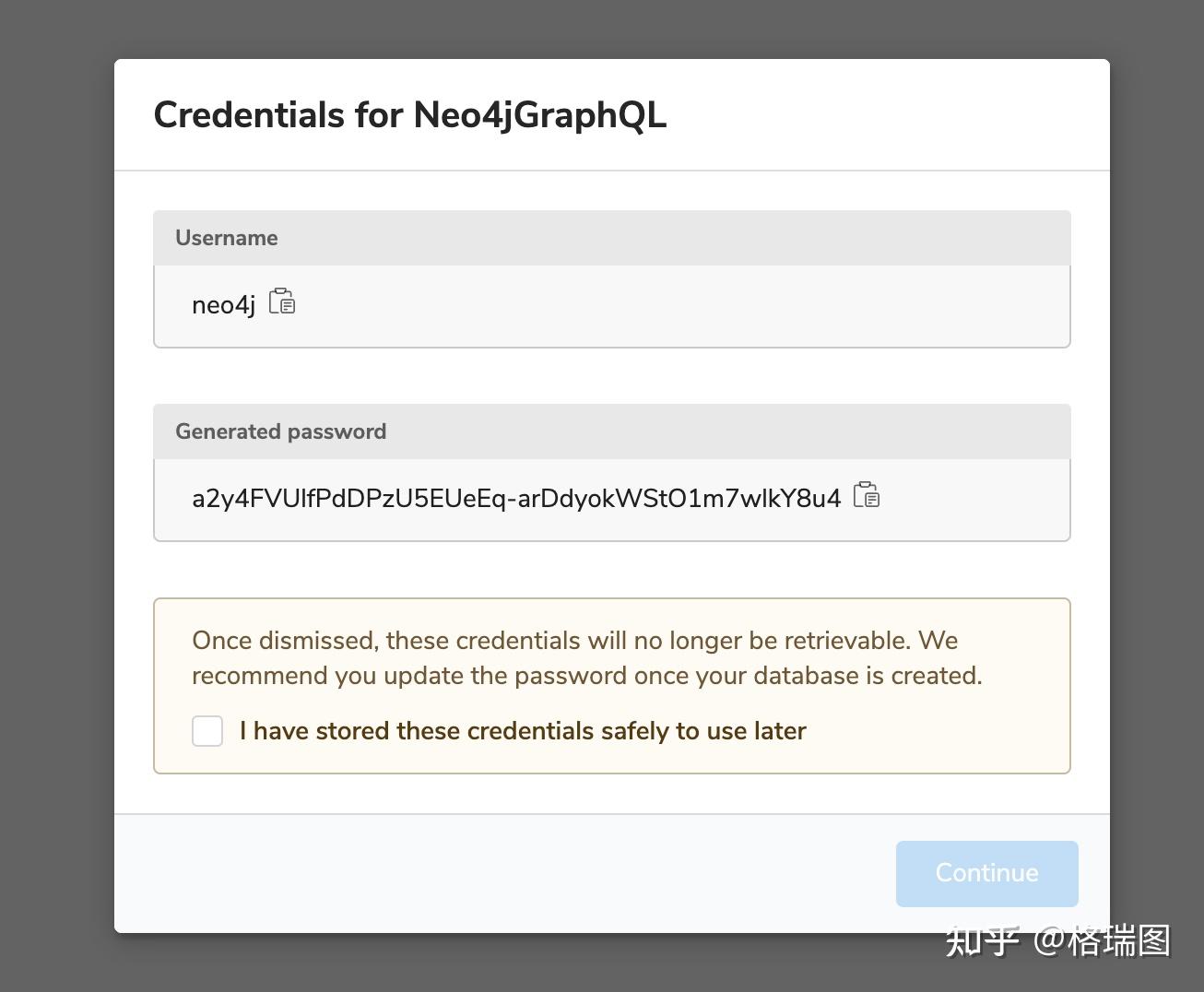1204x992 pixels.
Task: Click the warning message about dismissed credentials
Action: tap(587, 657)
